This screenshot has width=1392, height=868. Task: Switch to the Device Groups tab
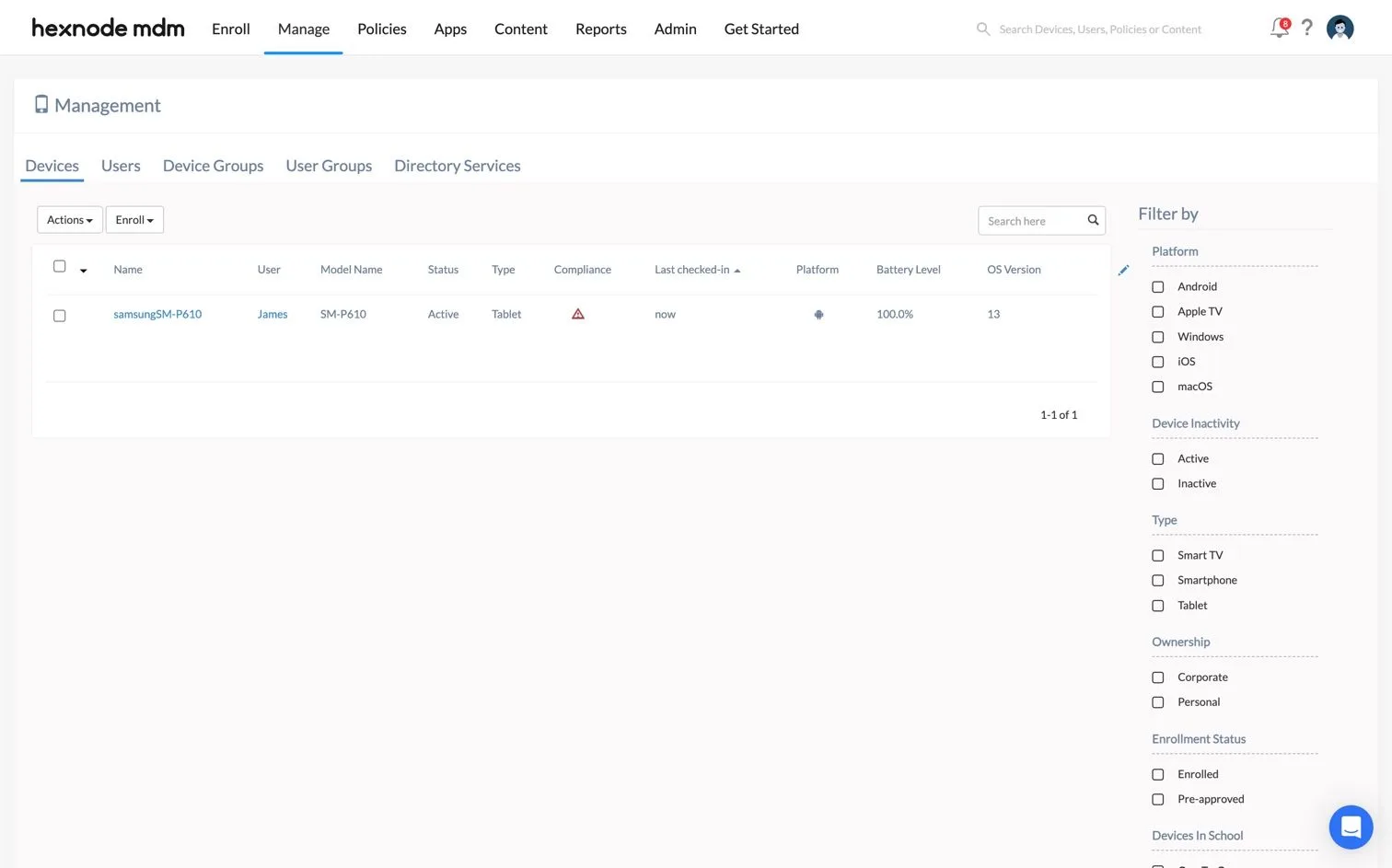tap(214, 166)
